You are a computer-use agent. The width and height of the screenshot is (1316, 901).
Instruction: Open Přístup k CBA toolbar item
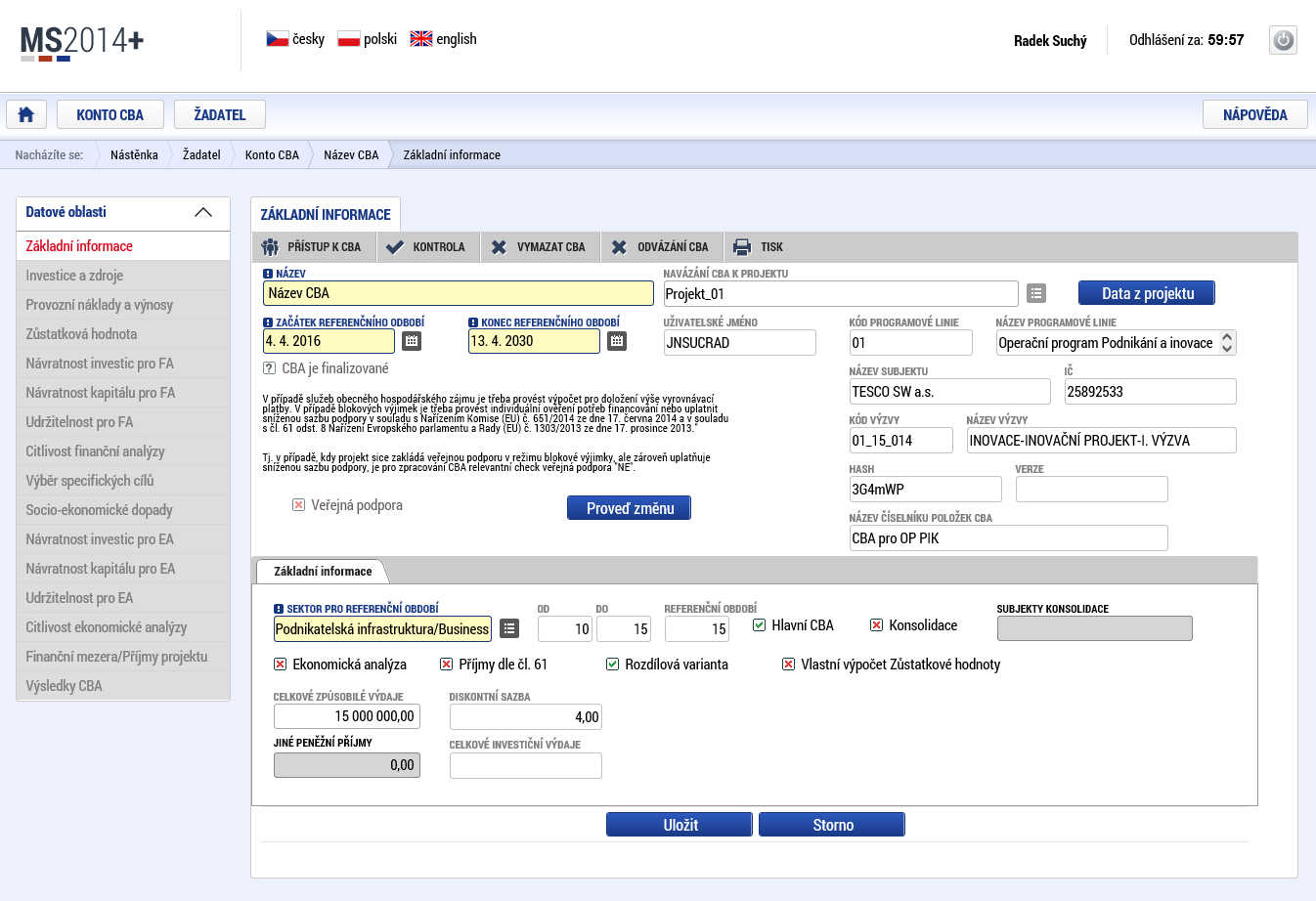click(312, 247)
